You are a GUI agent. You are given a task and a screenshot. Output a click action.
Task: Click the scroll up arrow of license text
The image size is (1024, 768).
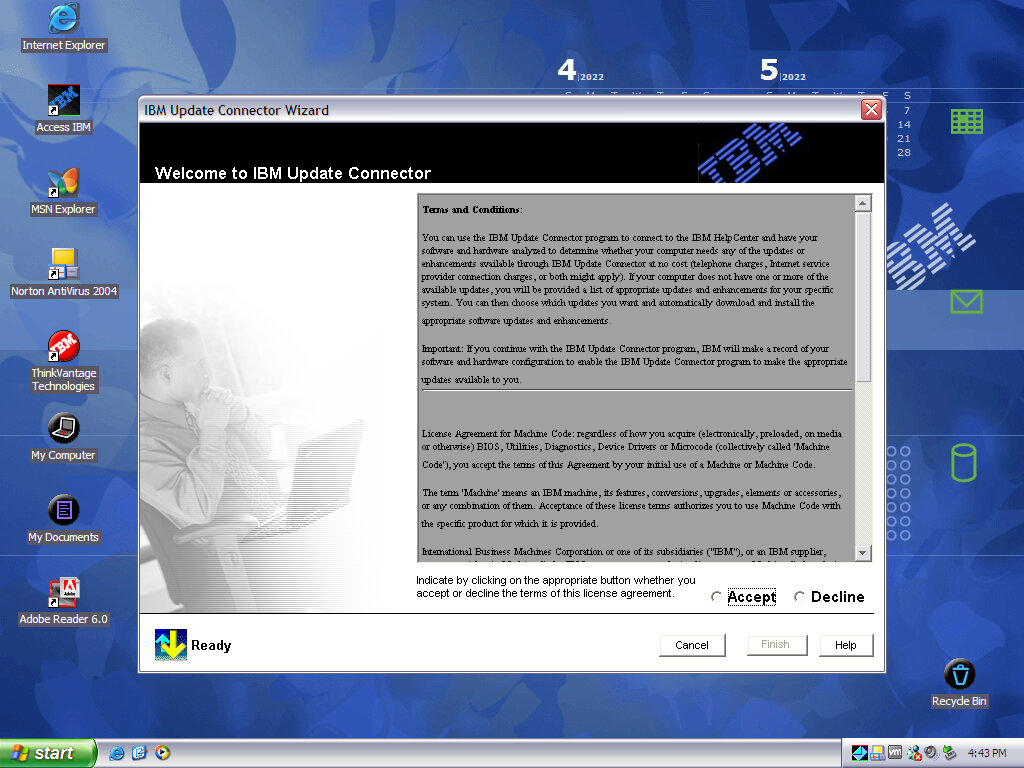[862, 203]
